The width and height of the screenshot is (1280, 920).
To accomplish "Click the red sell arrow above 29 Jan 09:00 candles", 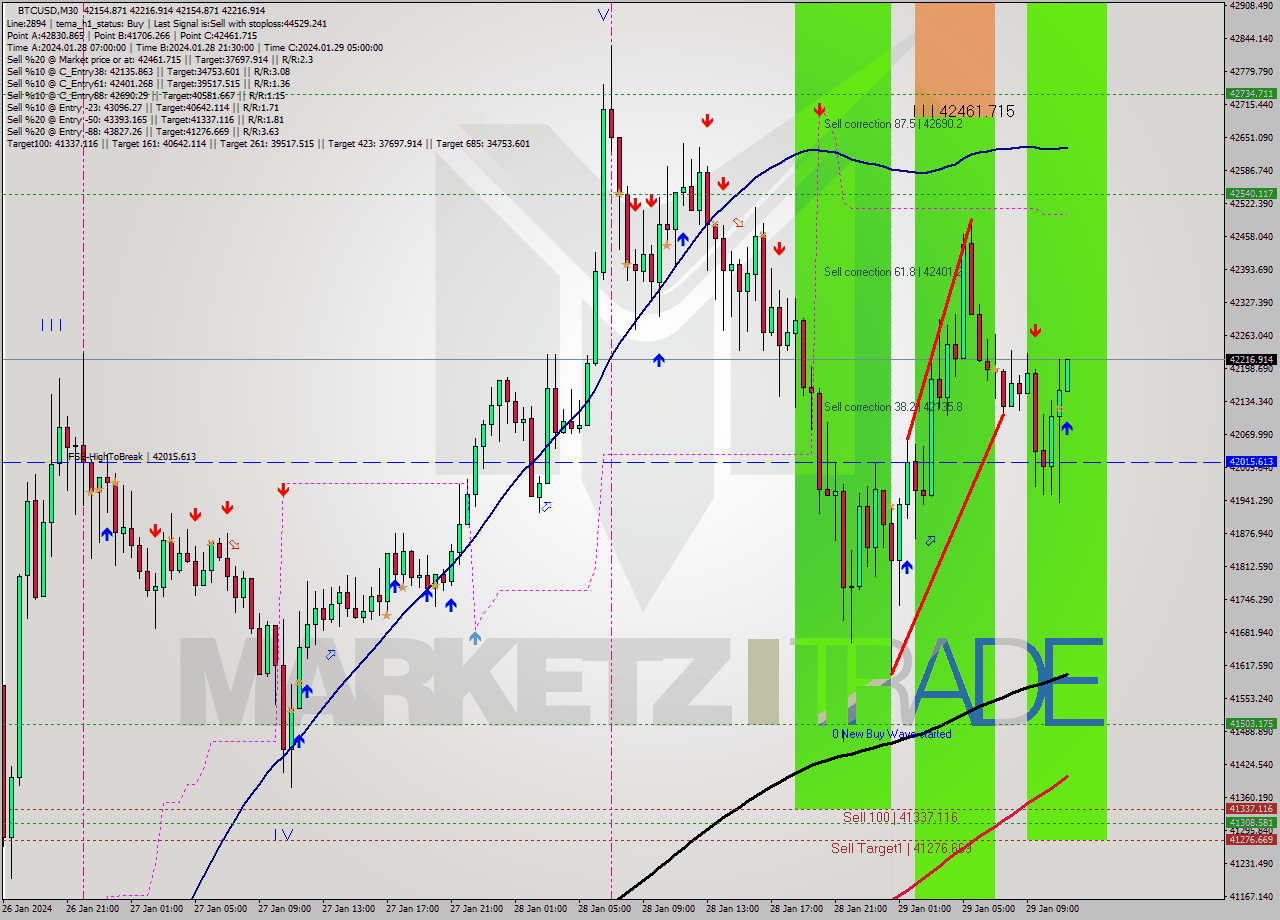I will (1035, 330).
